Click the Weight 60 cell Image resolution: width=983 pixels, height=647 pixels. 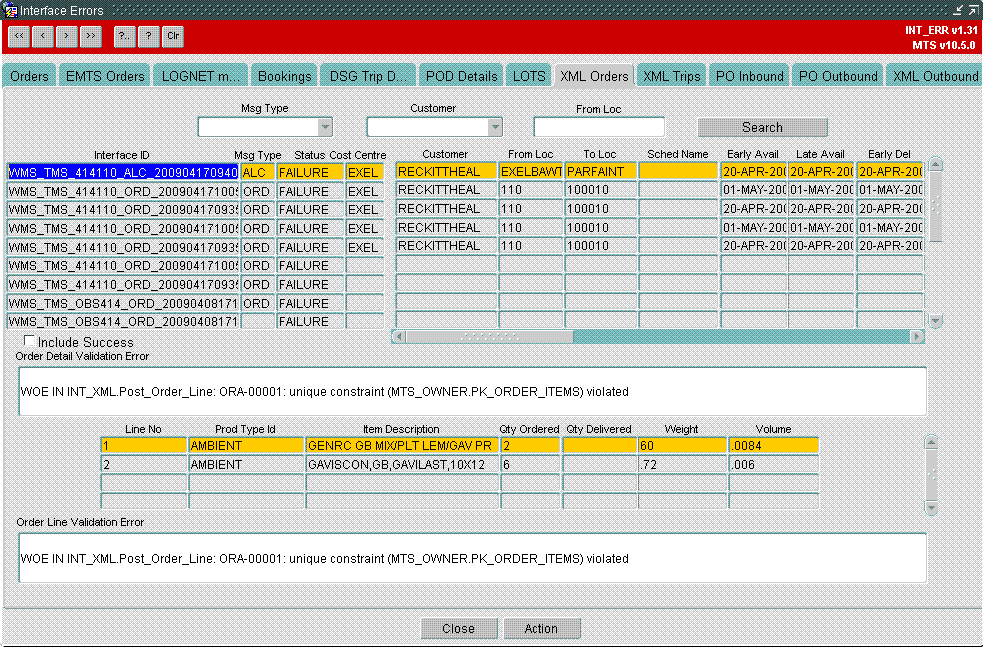(x=681, y=446)
